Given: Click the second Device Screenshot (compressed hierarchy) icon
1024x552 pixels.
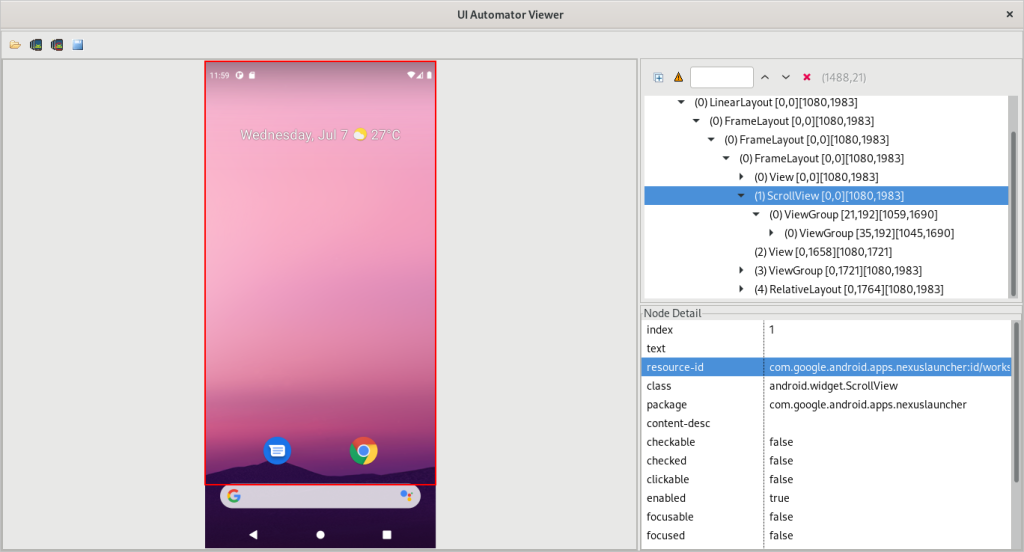Looking at the screenshot, I should tap(57, 45).
